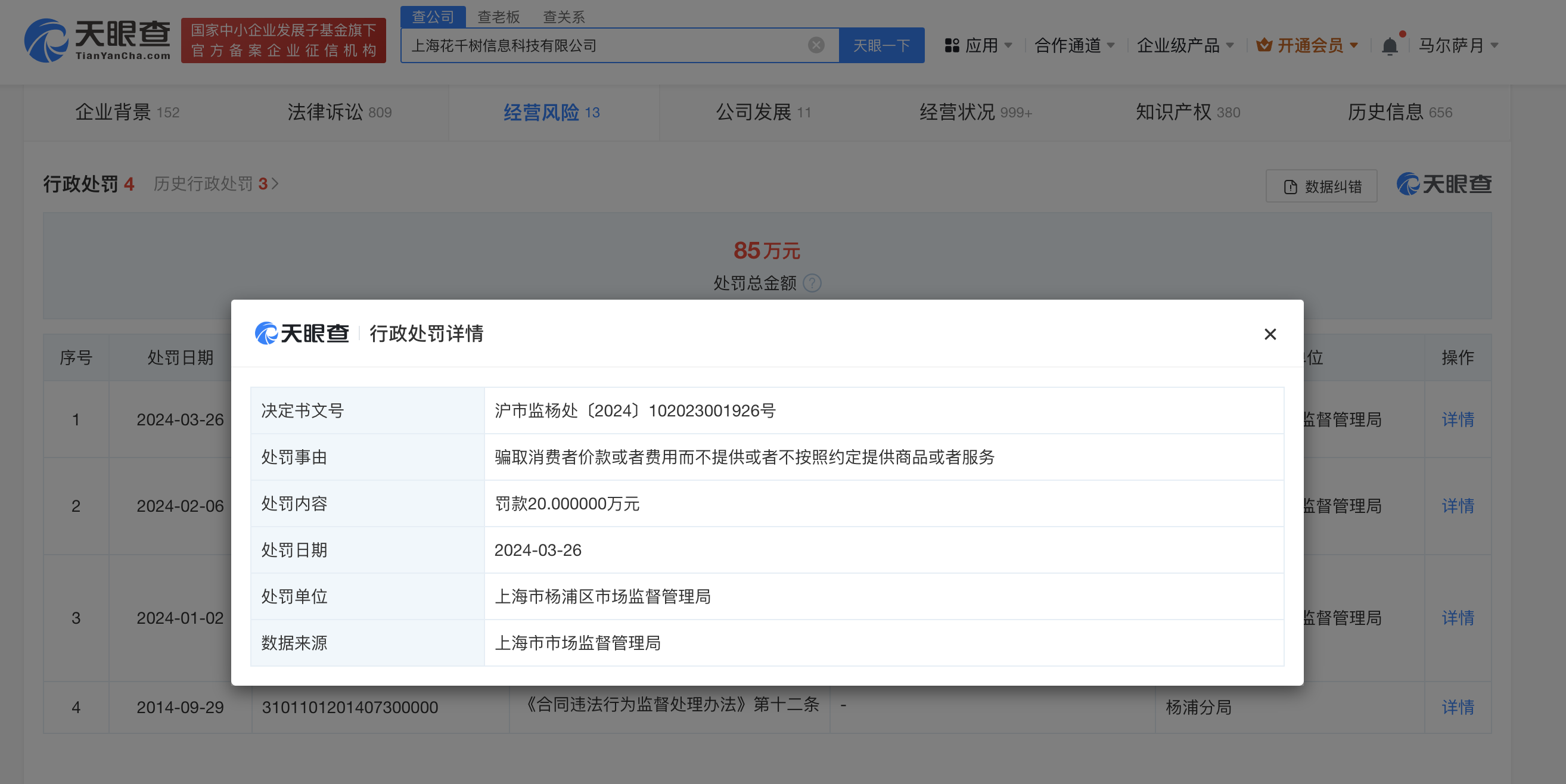Open the 知识产权 section tab
This screenshot has width=1566, height=784.
[1187, 113]
